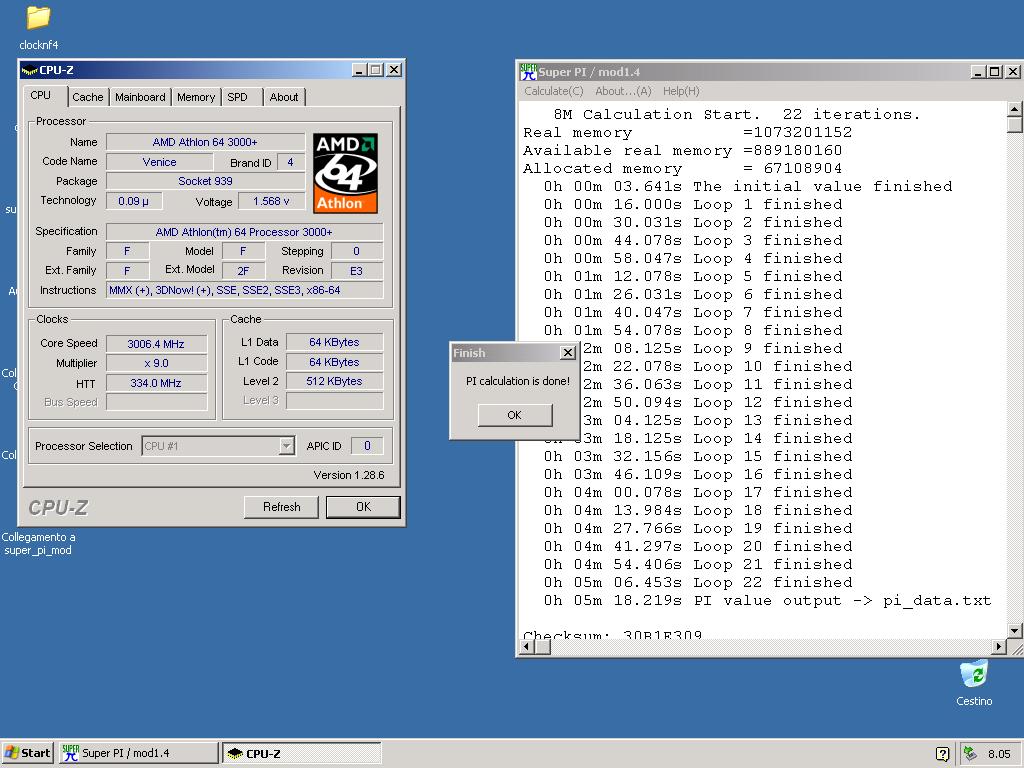This screenshot has height=768, width=1024.
Task: Click the 8.05 system clock
Action: [999, 754]
